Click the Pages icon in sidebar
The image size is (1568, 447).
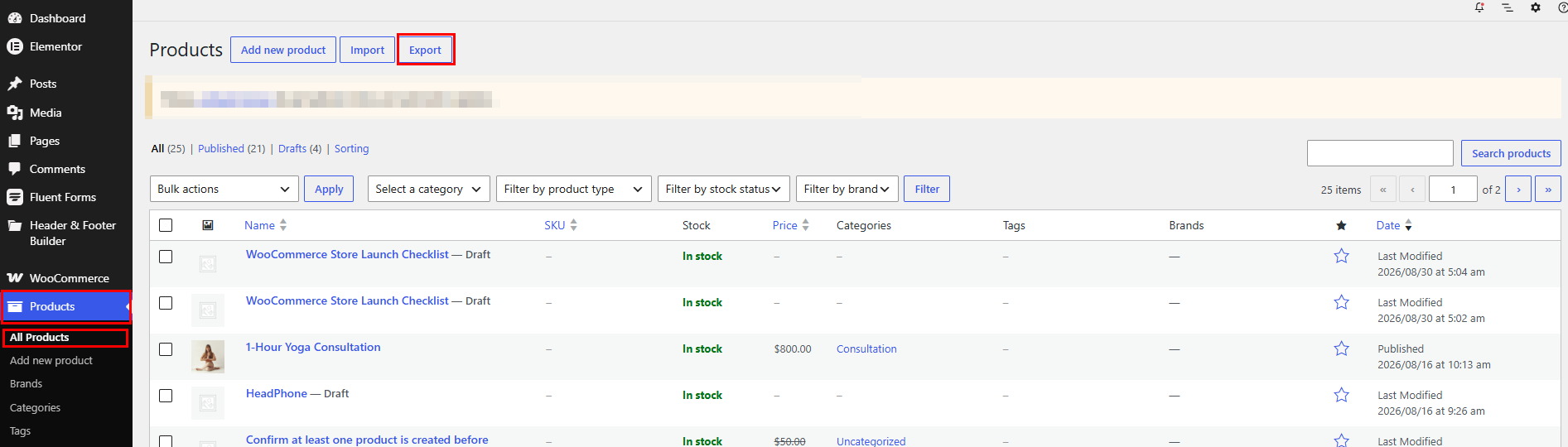pos(15,141)
